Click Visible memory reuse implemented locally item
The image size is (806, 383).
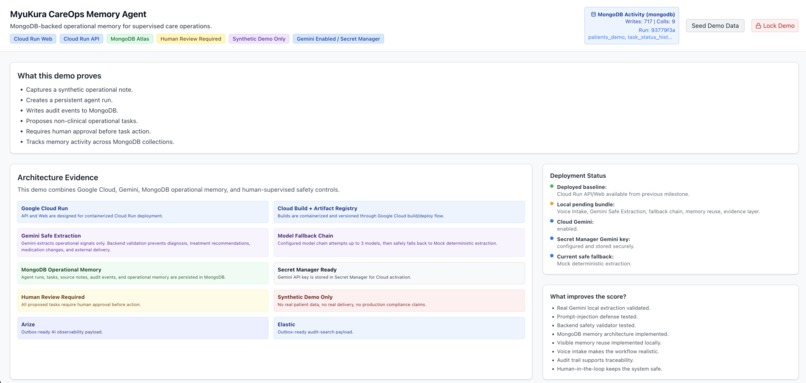[x=609, y=343]
